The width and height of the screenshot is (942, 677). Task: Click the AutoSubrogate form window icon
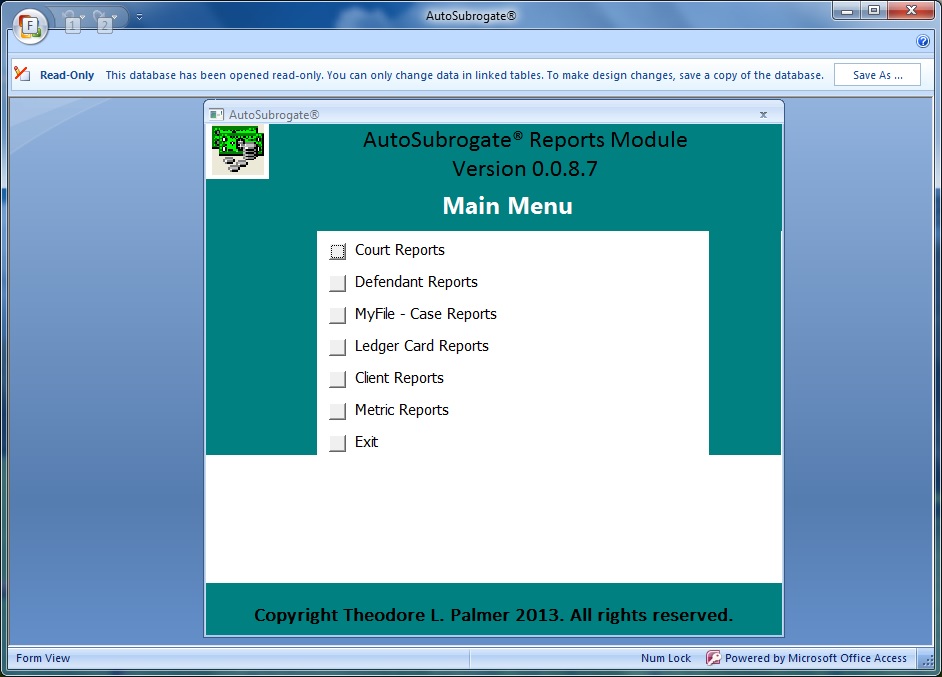[x=216, y=114]
